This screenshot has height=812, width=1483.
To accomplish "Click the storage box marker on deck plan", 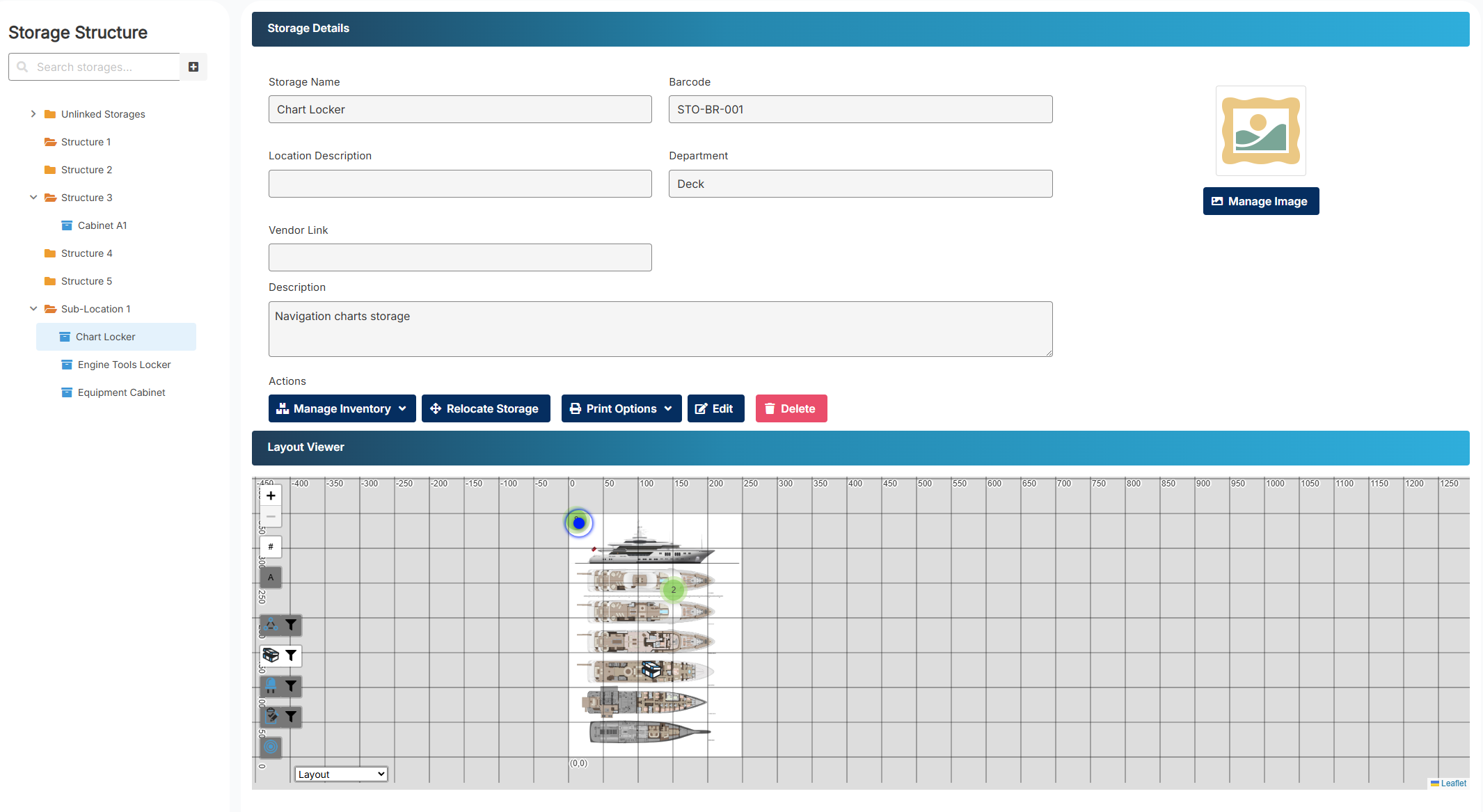I will [x=651, y=669].
